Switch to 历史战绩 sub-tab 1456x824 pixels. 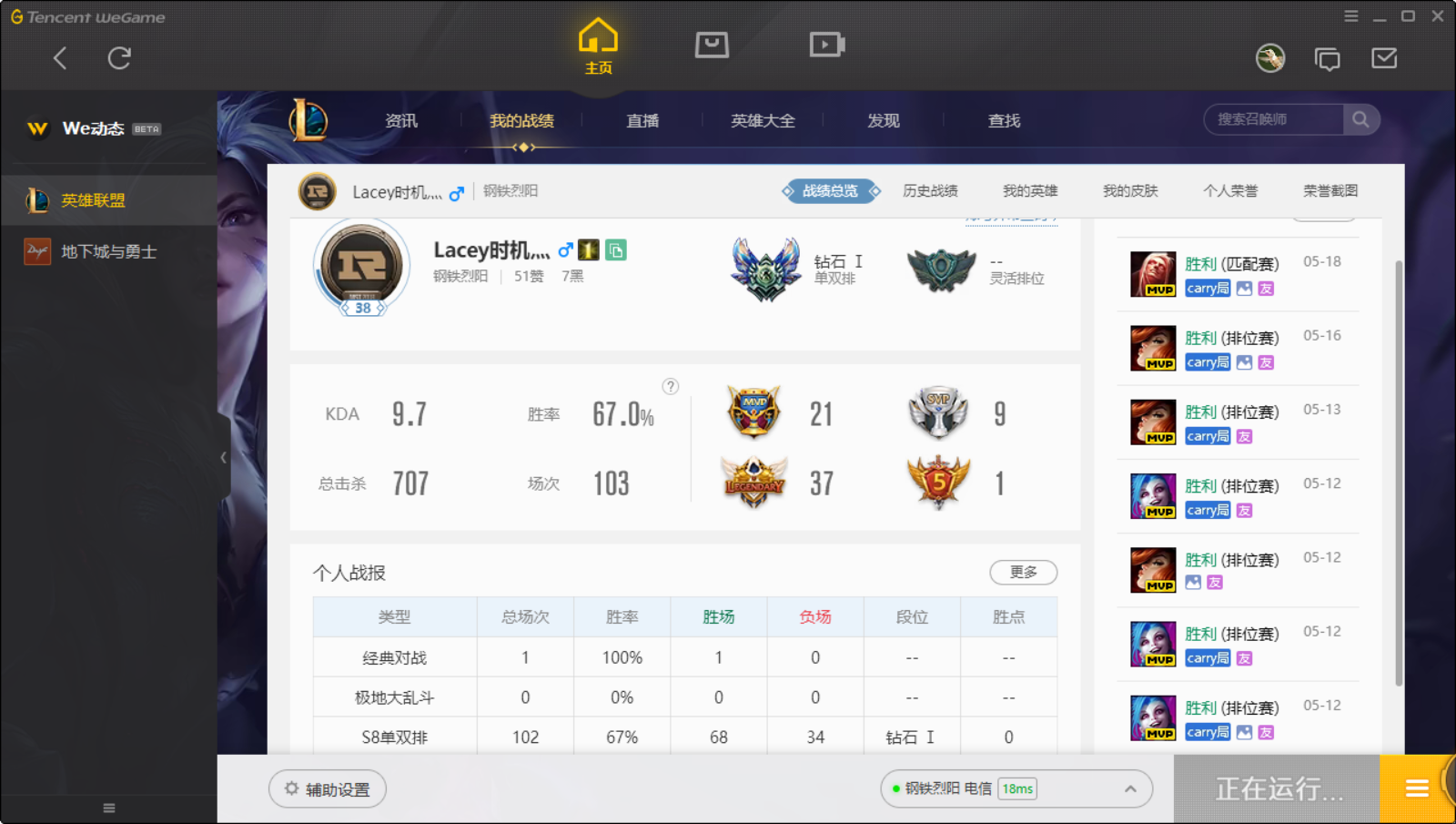click(930, 191)
